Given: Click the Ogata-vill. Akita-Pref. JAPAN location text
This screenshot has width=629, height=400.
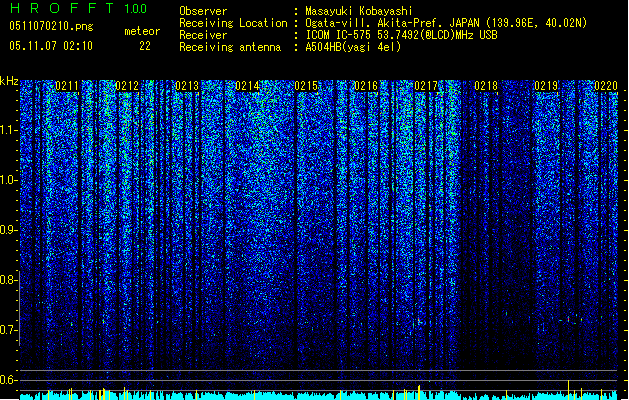Looking at the screenshot, I should point(446,23).
